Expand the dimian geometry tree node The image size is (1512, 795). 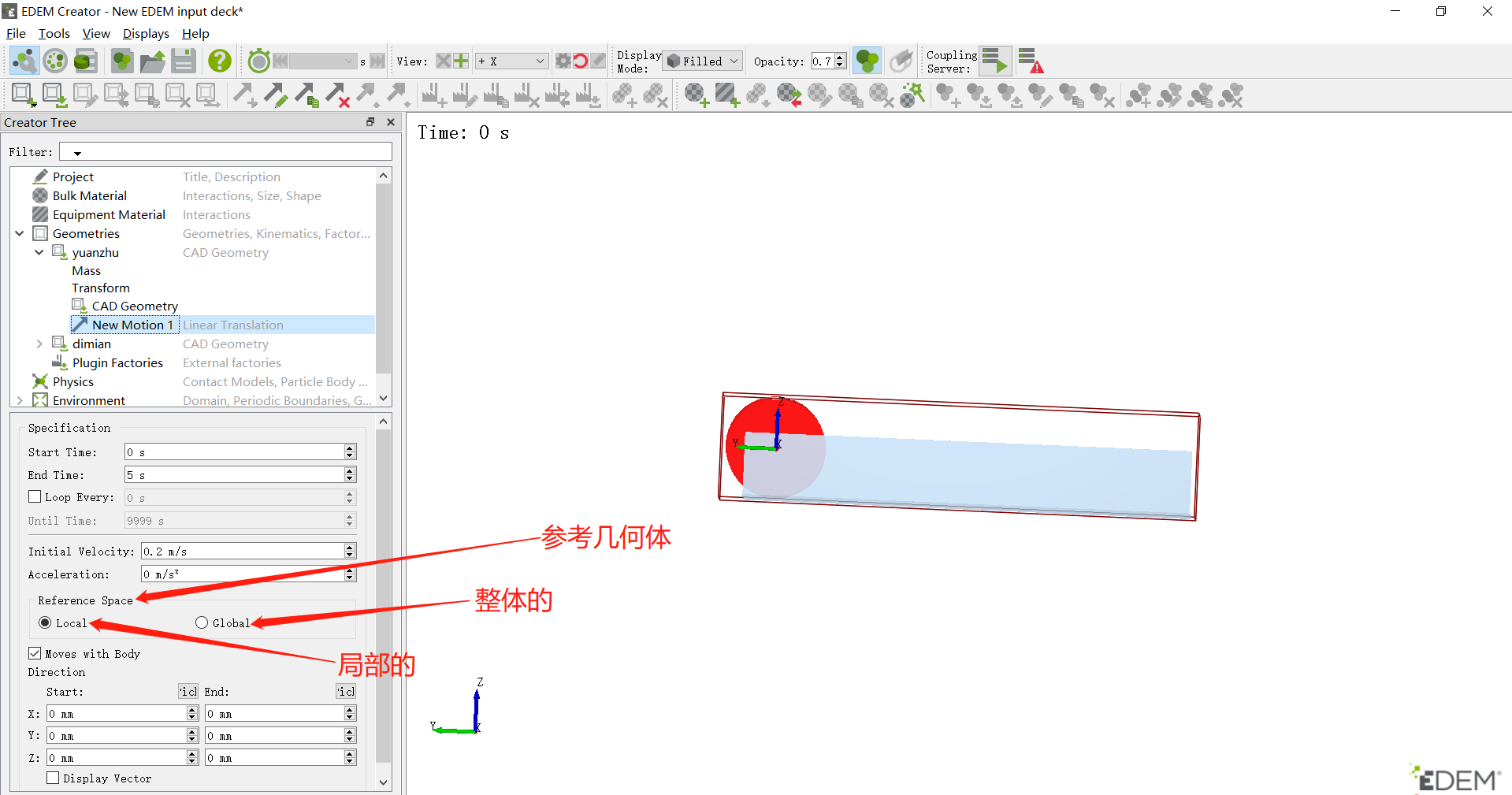(x=39, y=344)
